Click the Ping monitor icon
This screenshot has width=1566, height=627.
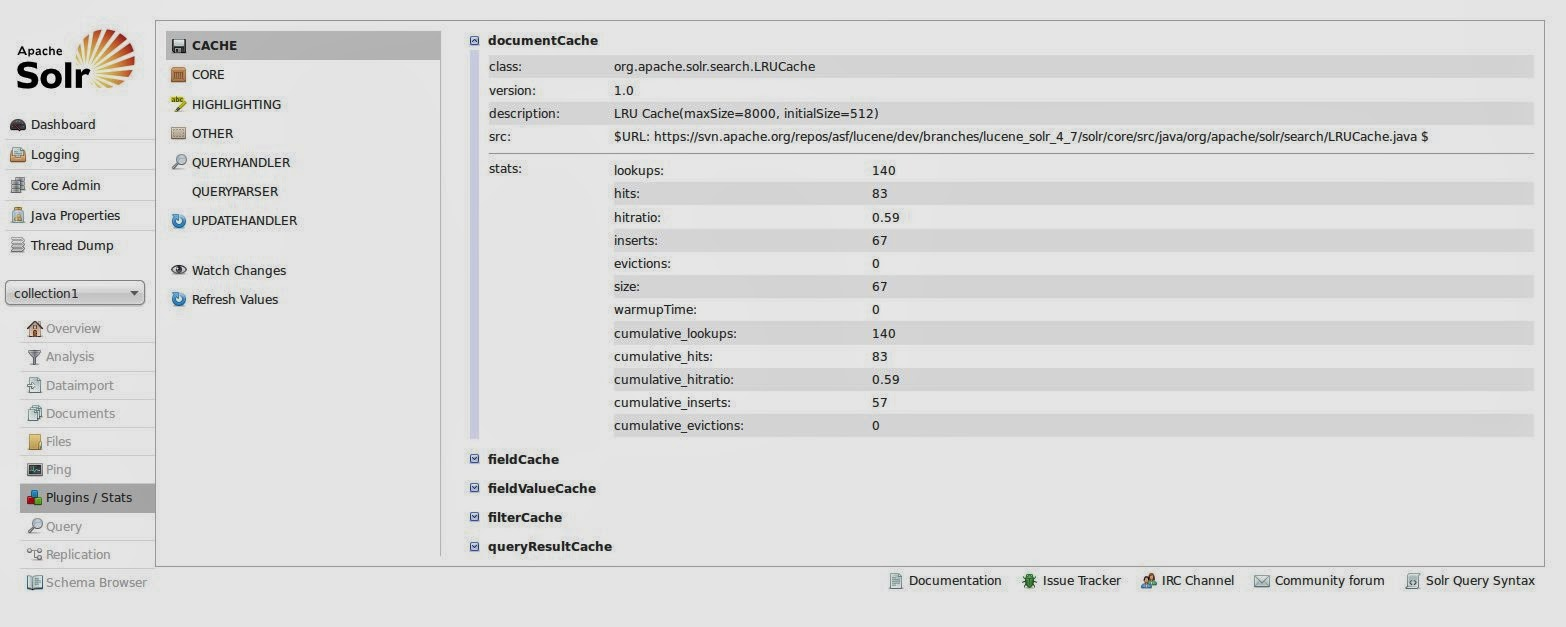click(35, 469)
